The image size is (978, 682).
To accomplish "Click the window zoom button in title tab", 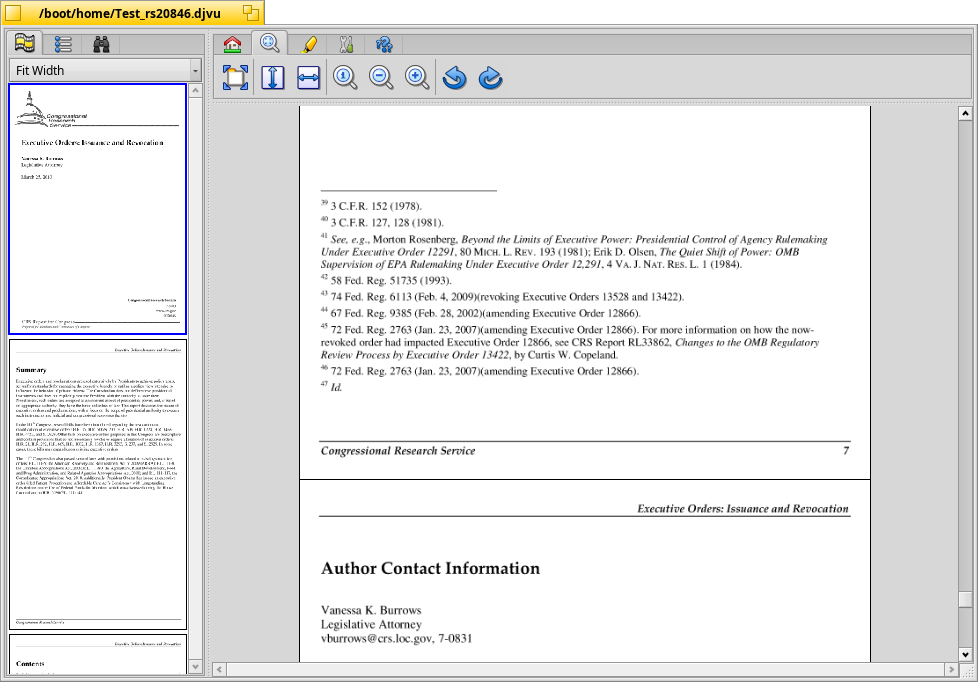I will (251, 12).
